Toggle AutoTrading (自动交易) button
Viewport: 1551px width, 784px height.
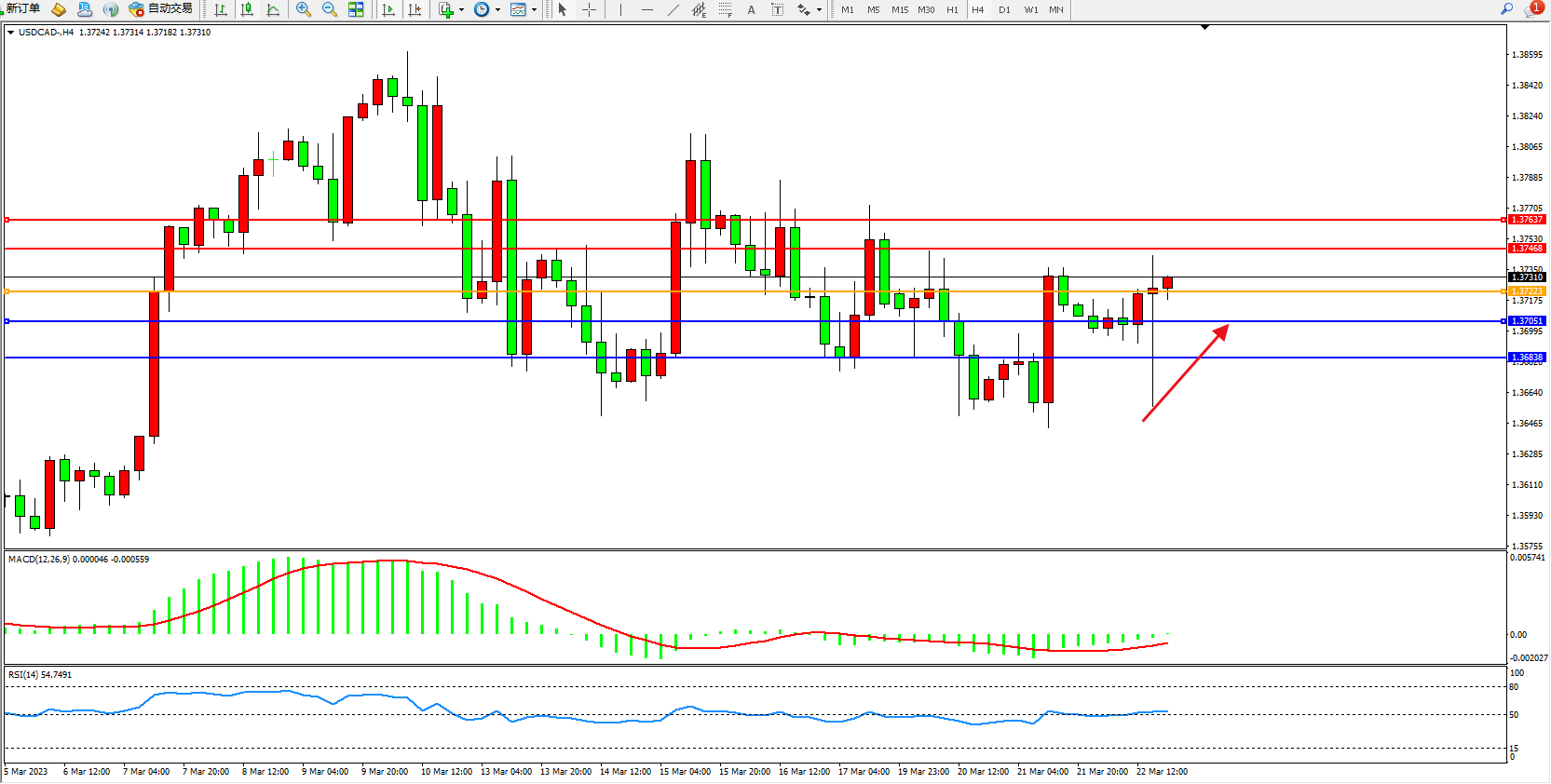tap(161, 9)
